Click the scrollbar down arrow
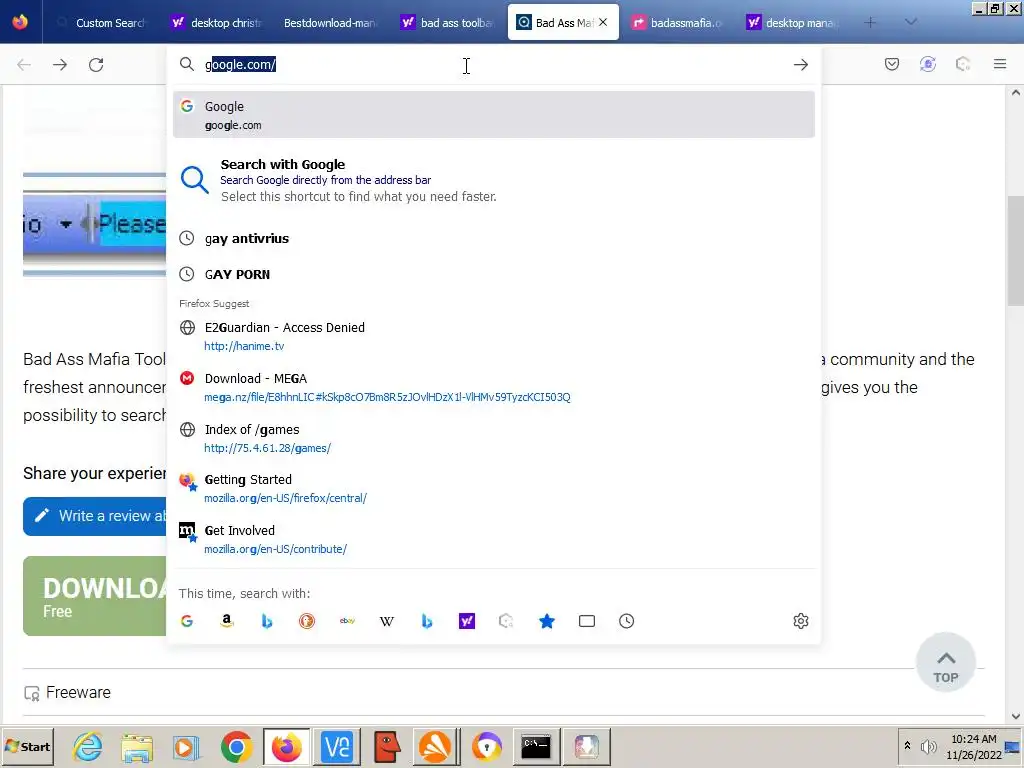Image resolution: width=1024 pixels, height=768 pixels. 1016,716
